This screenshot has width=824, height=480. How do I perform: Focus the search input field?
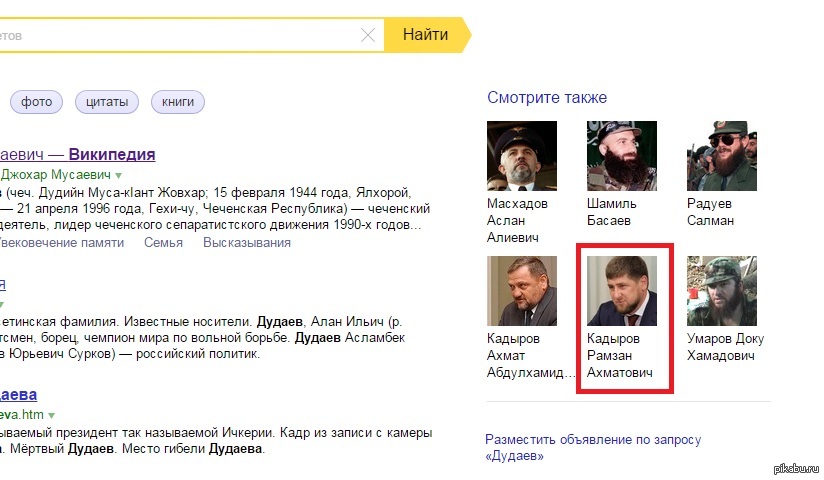click(x=180, y=36)
